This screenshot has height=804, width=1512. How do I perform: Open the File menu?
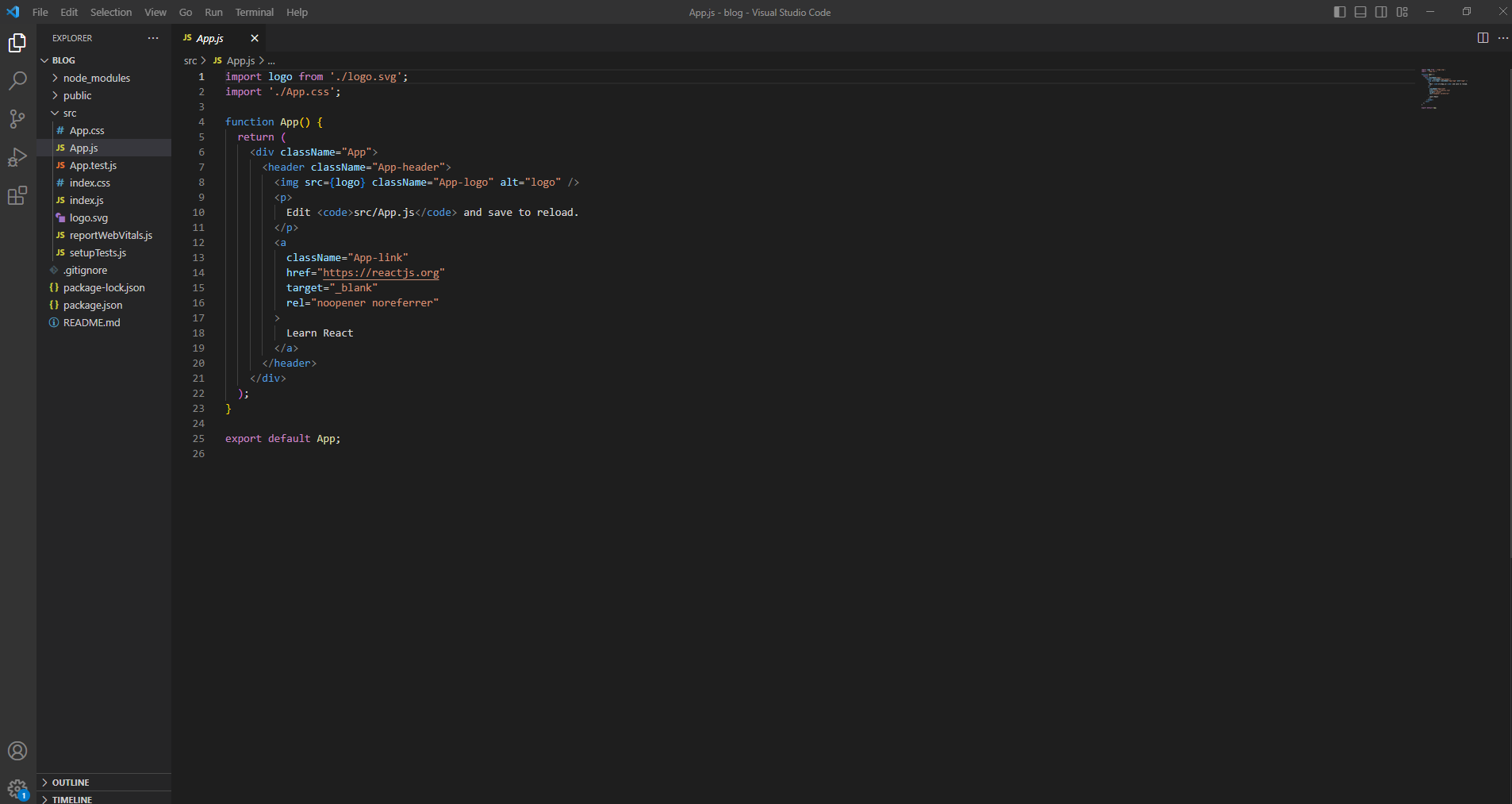coord(40,12)
